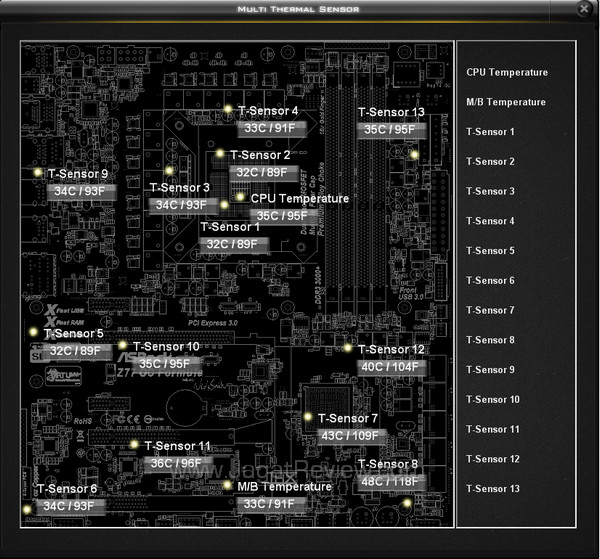Select M/B Temperature in the right list
The image size is (600, 559).
506,102
